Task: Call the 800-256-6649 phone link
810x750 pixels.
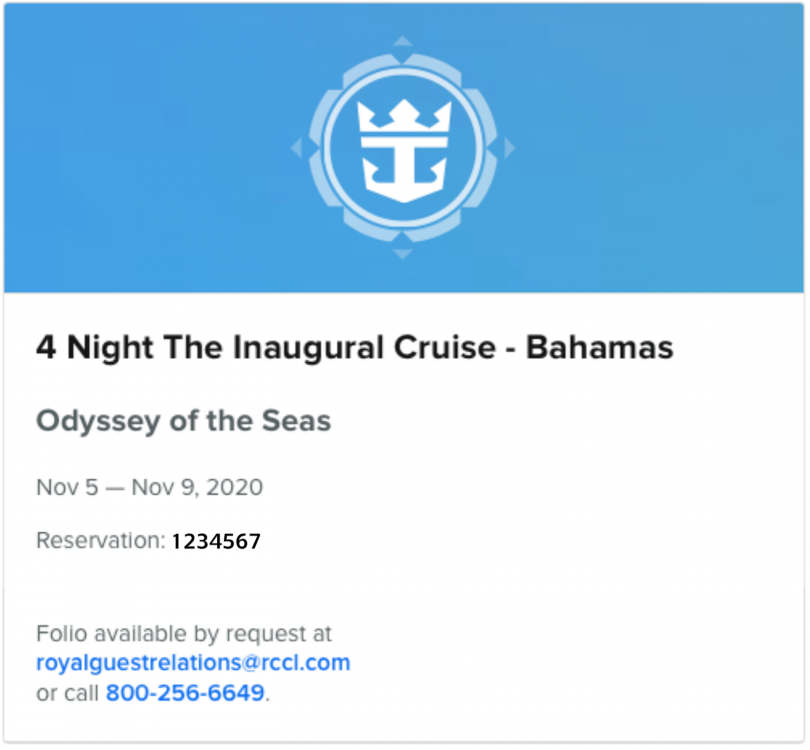Action: point(185,692)
